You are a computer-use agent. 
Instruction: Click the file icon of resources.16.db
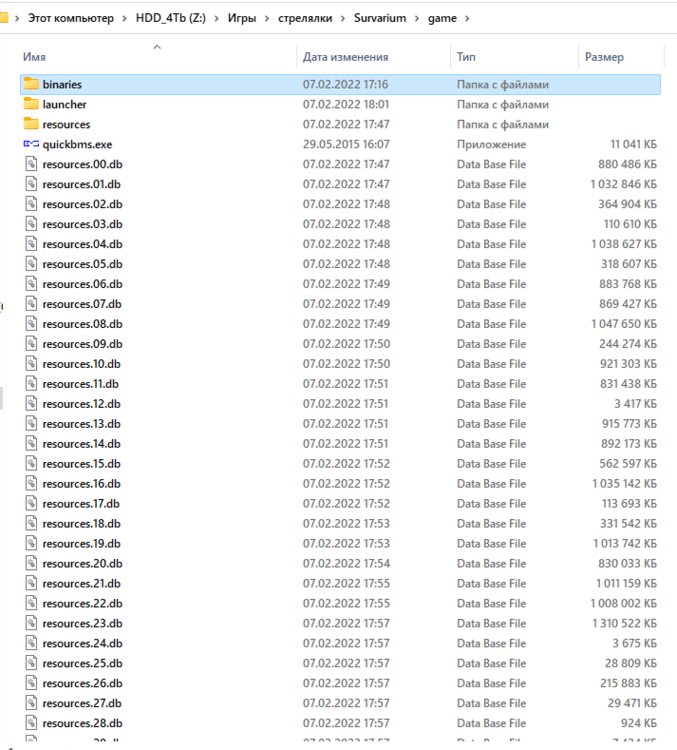(31, 484)
